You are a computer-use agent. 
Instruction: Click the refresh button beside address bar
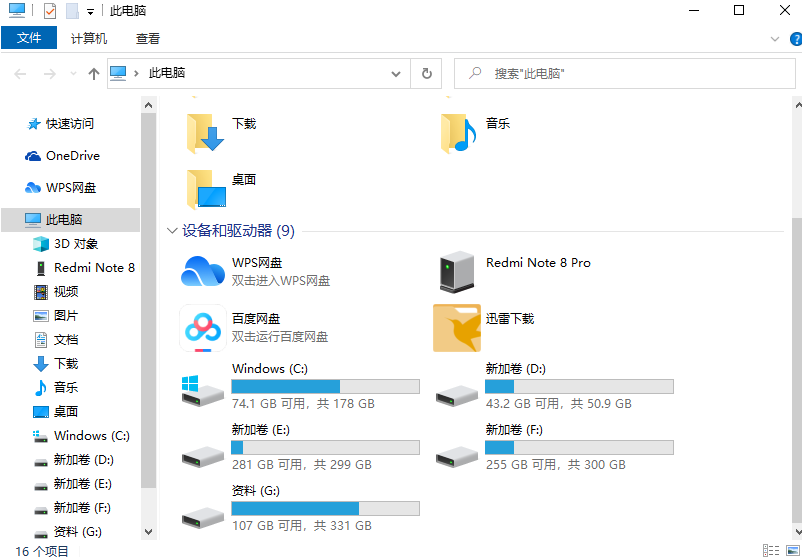[x=427, y=74]
